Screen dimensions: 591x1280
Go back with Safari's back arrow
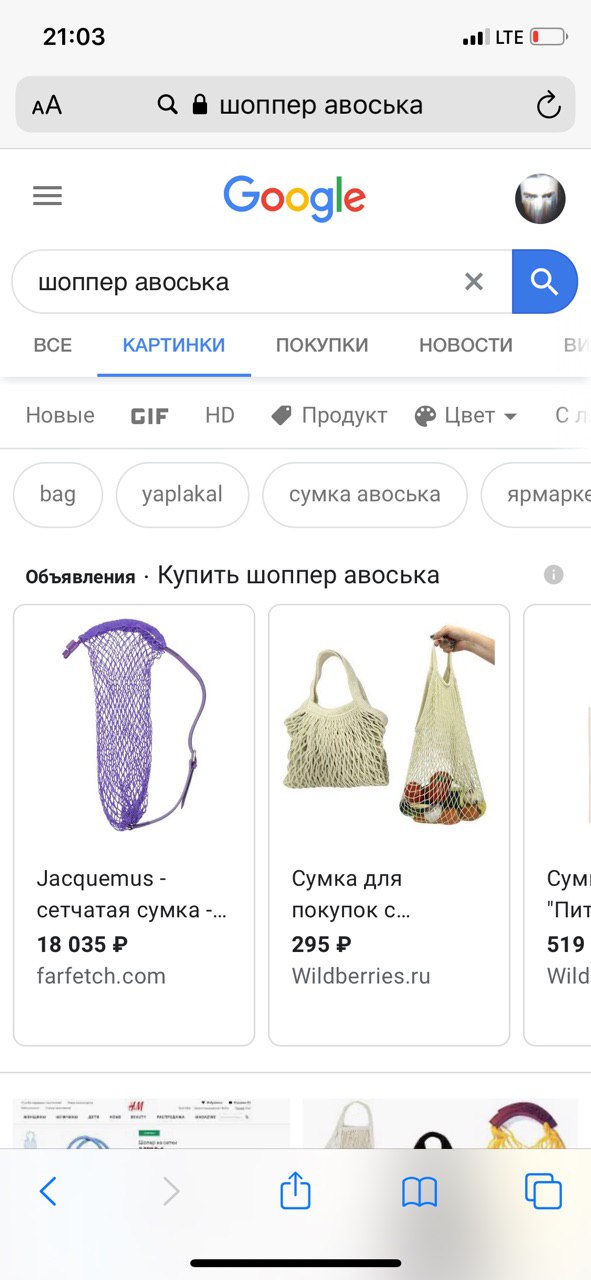click(48, 1191)
